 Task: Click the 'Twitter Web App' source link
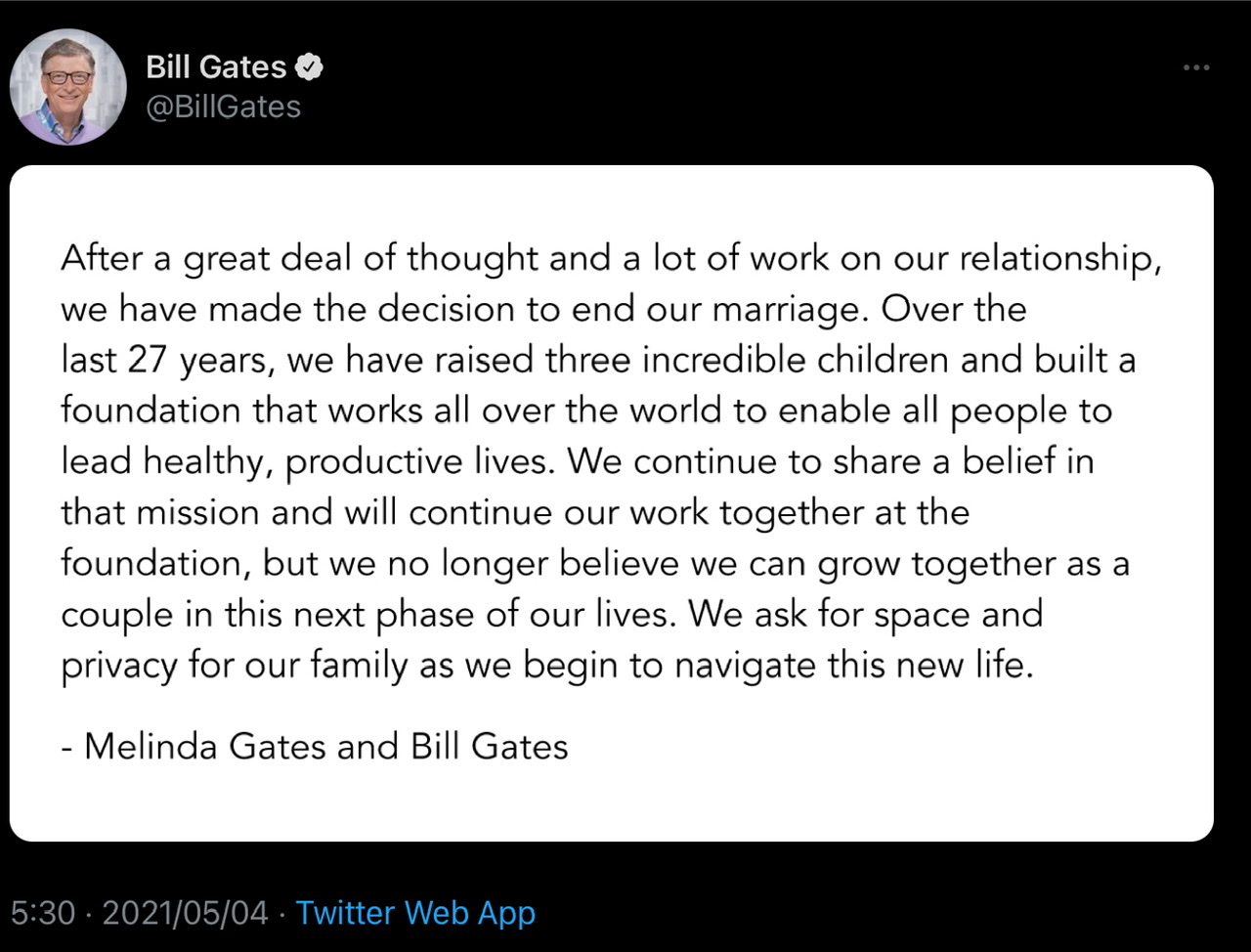pyautogui.click(x=415, y=912)
